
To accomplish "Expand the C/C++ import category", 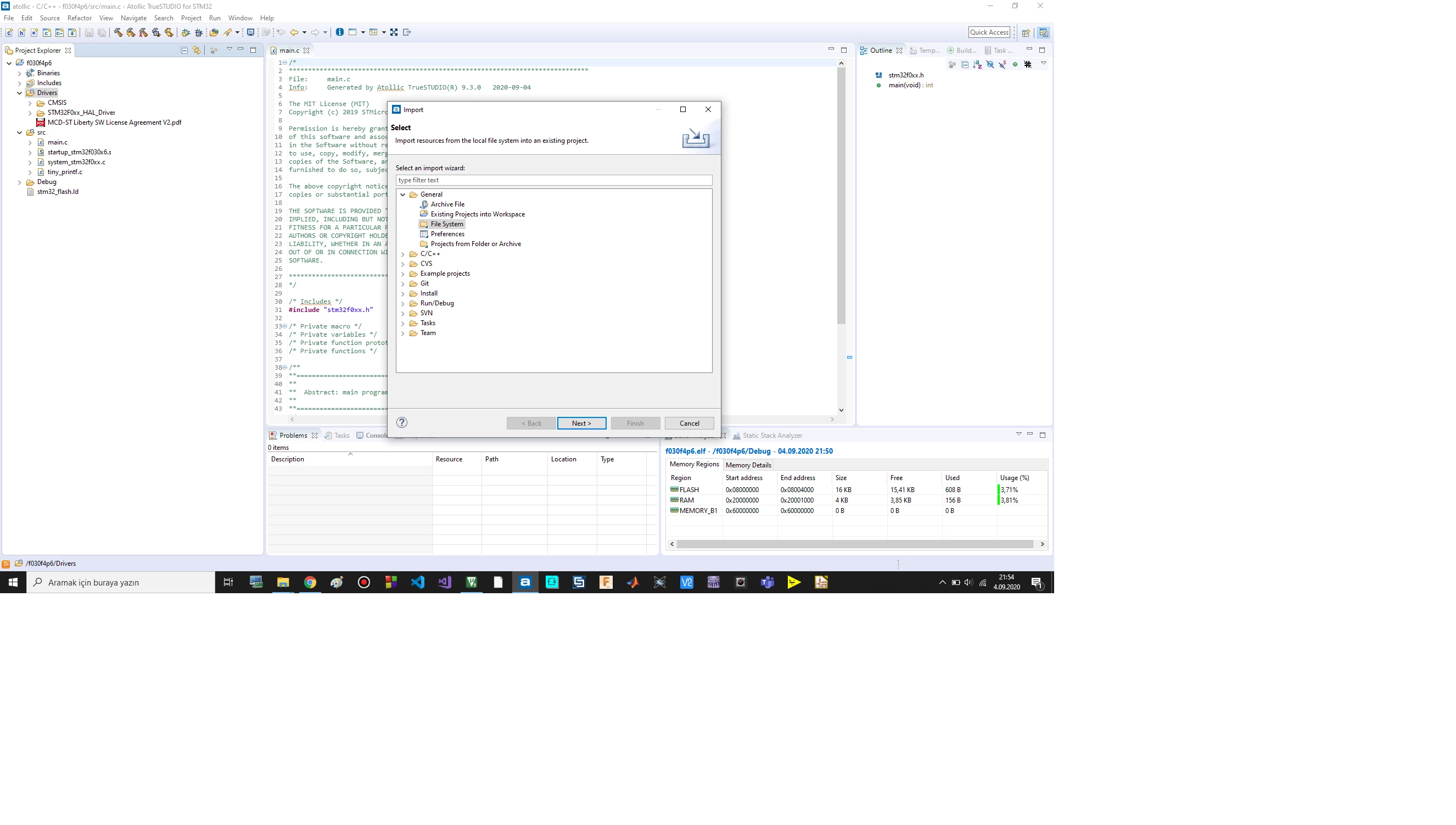I will pyautogui.click(x=403, y=254).
